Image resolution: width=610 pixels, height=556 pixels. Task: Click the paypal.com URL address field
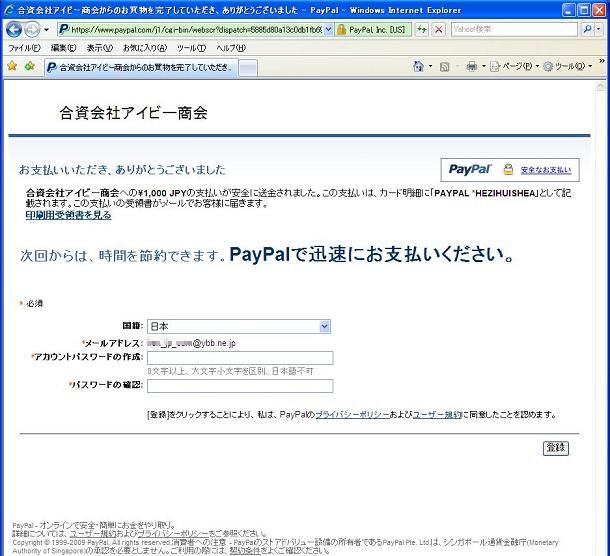[x=196, y=30]
